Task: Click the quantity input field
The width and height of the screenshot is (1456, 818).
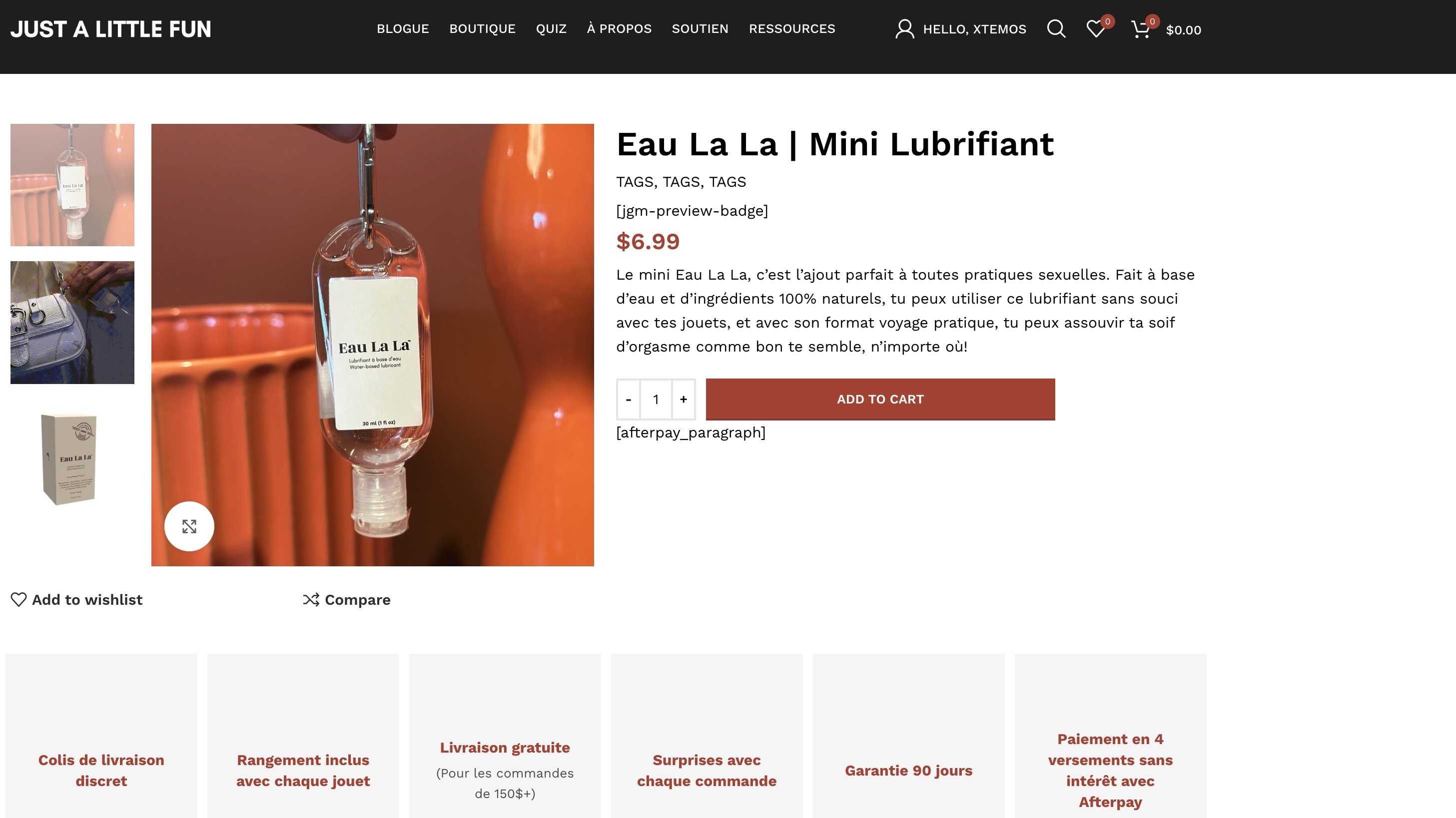Action: tap(656, 400)
